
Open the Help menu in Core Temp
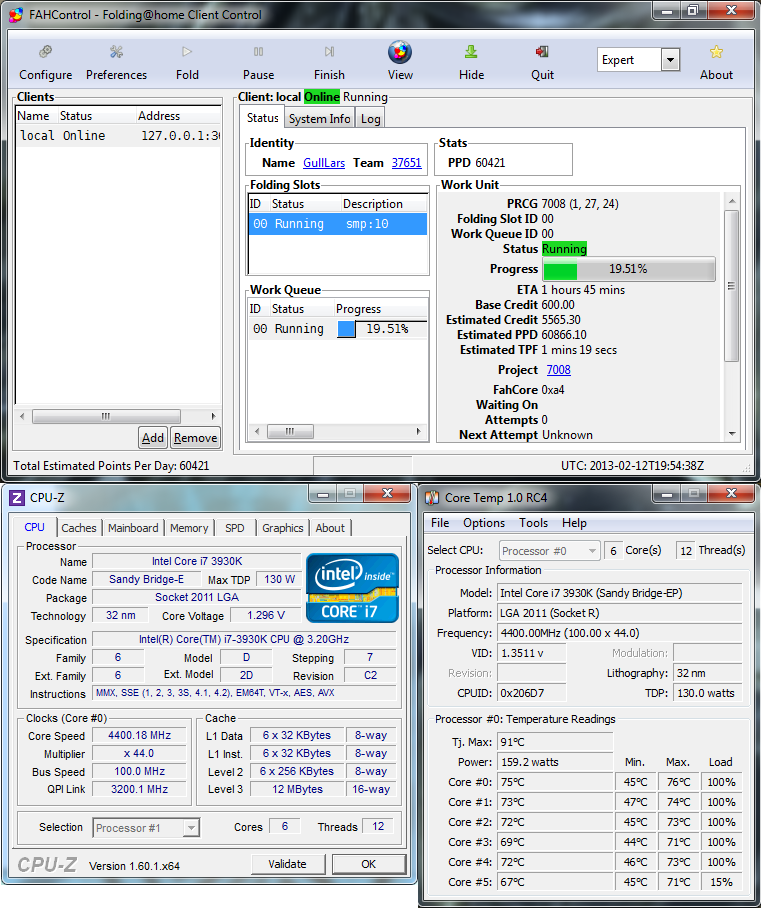pos(574,523)
